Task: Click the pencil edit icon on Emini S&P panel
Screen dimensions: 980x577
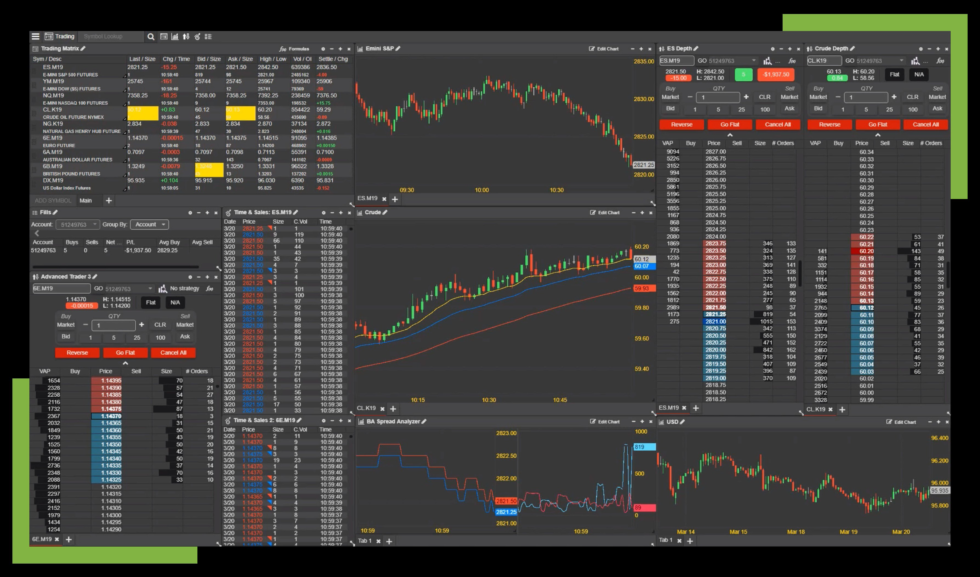Action: 398,47
